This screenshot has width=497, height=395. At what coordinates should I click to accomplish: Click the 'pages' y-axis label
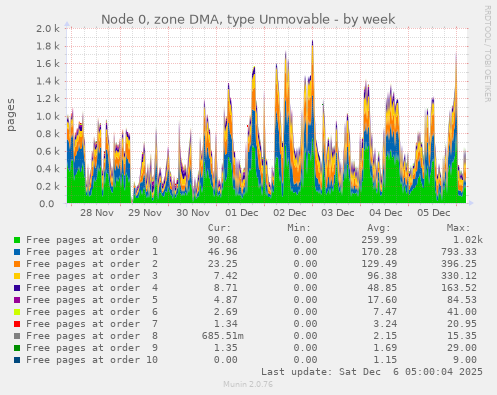[11, 115]
